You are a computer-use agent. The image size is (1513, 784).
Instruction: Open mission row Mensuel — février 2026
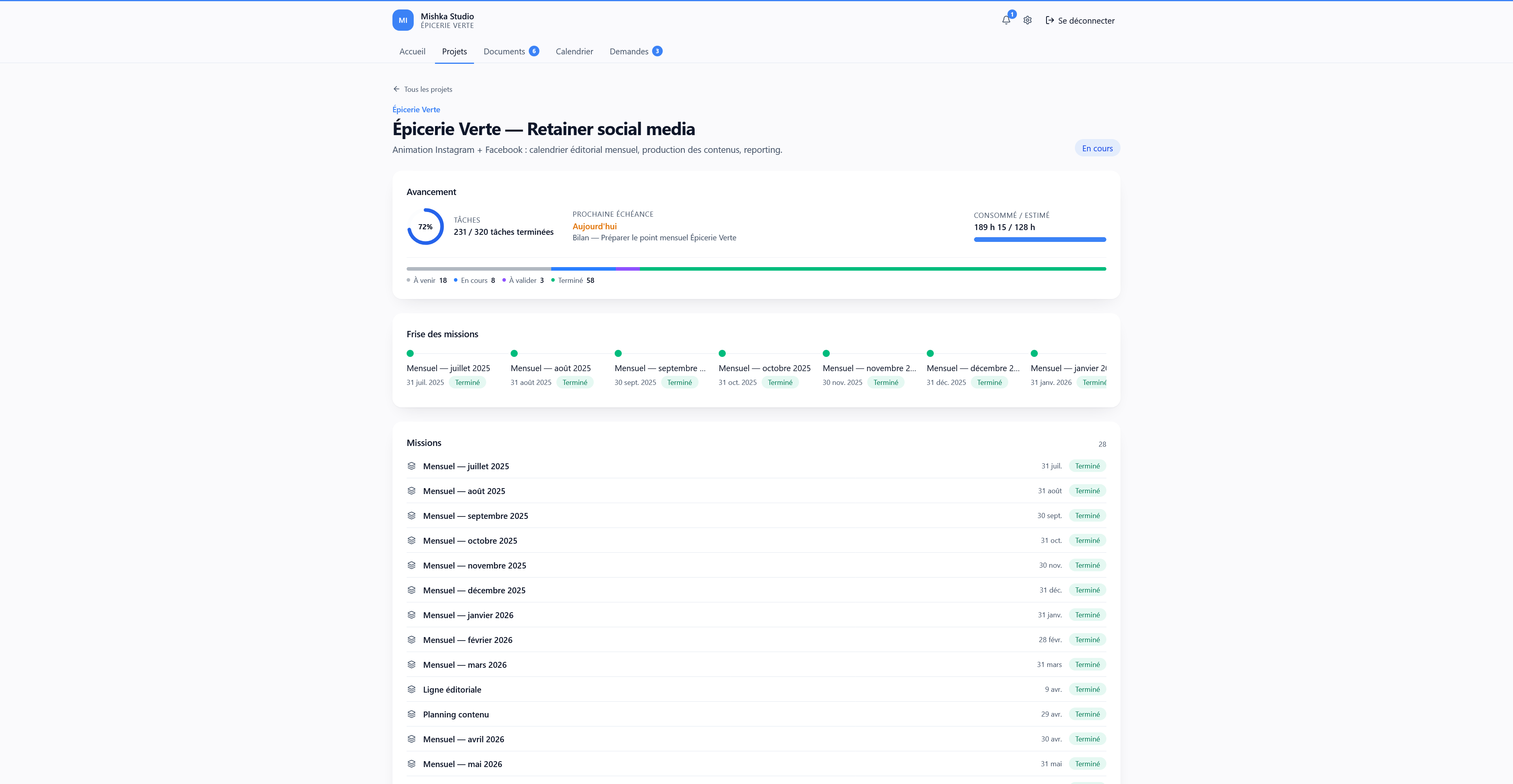click(756, 639)
